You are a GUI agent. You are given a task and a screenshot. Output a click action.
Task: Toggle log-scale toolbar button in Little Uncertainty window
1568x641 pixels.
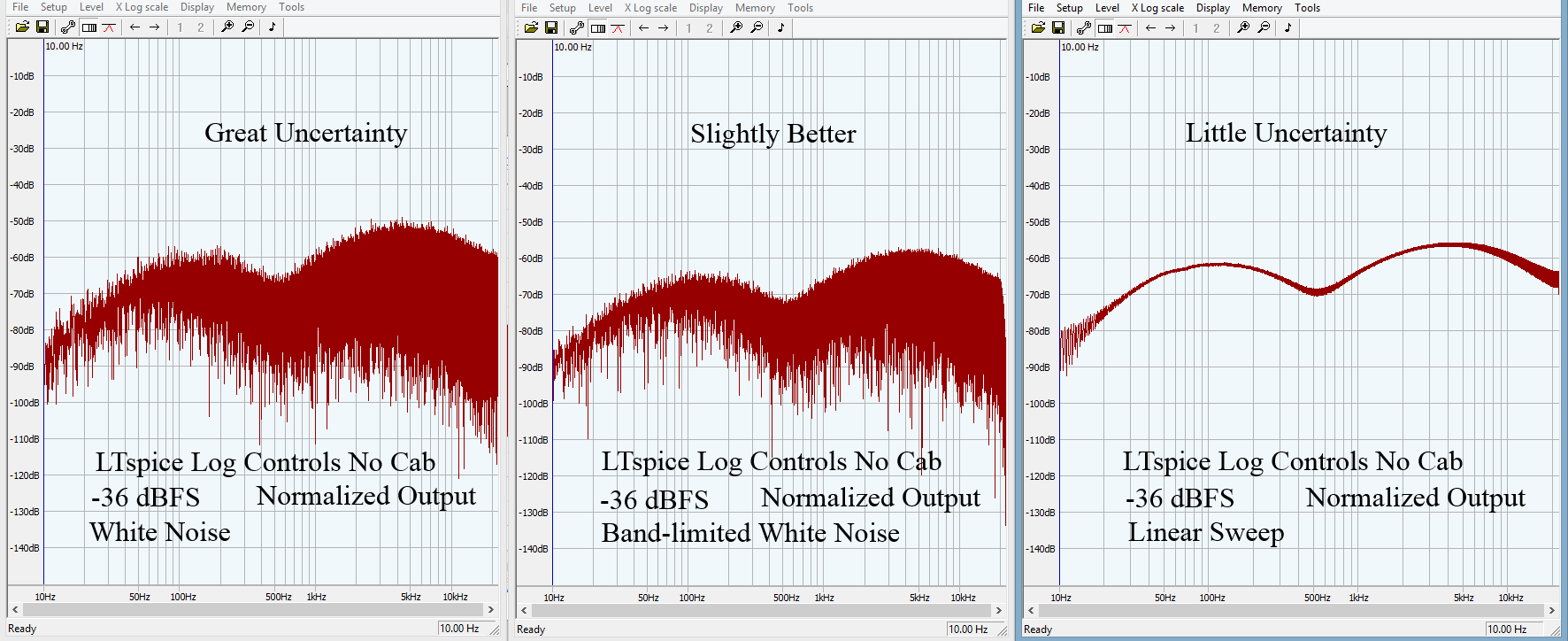coord(1105,27)
